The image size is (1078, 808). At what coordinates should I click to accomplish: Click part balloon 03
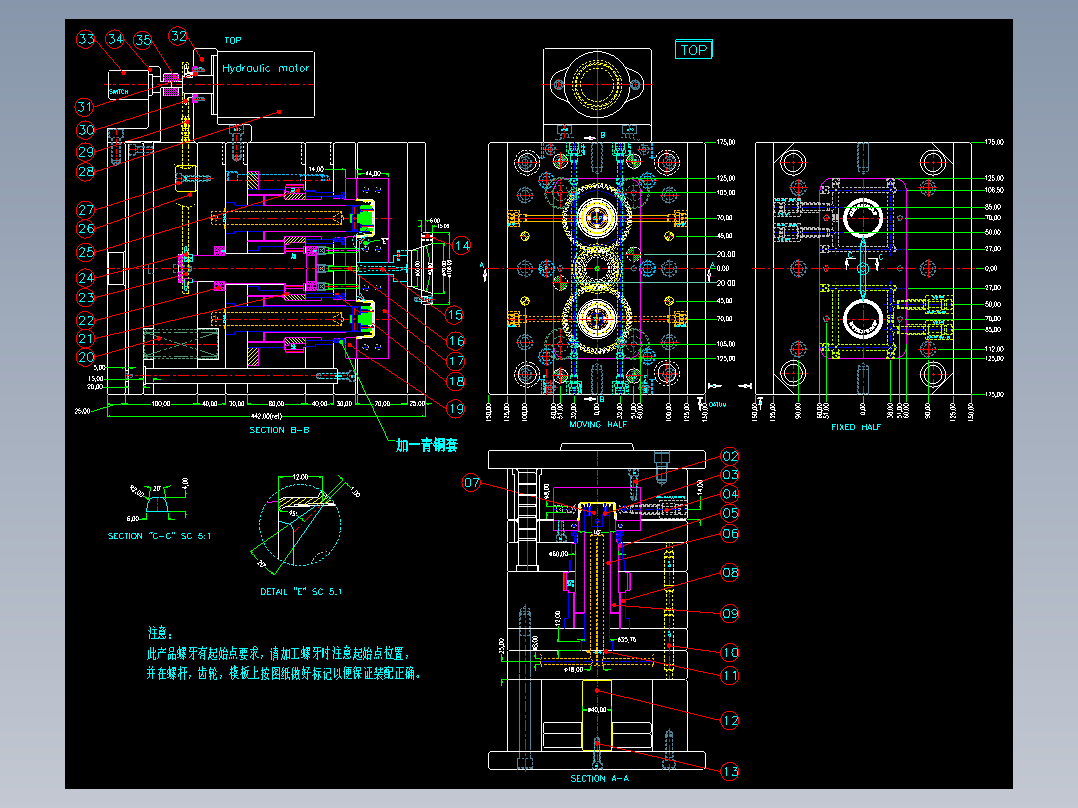[x=730, y=474]
